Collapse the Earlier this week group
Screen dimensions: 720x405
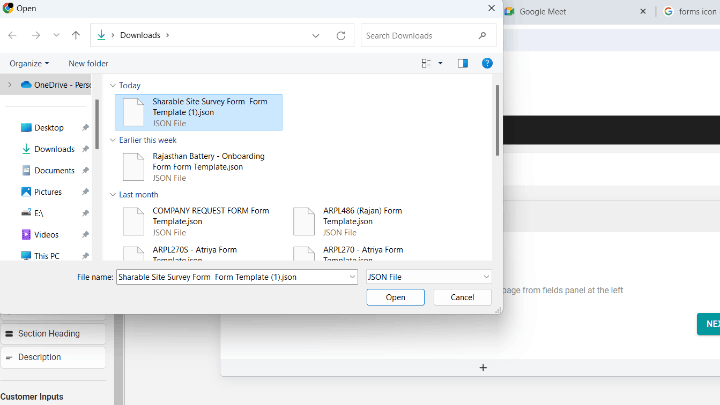point(112,140)
